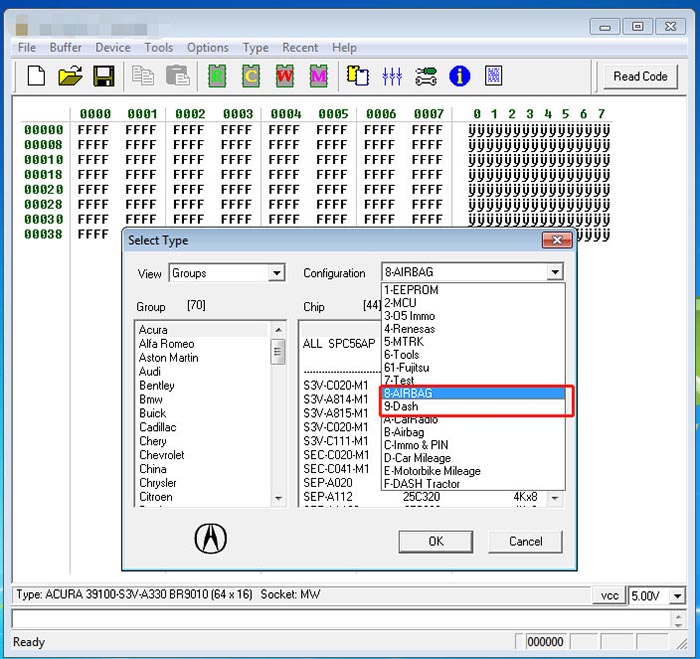Open the Tools menu
The height and width of the screenshot is (659, 700).
158,47
